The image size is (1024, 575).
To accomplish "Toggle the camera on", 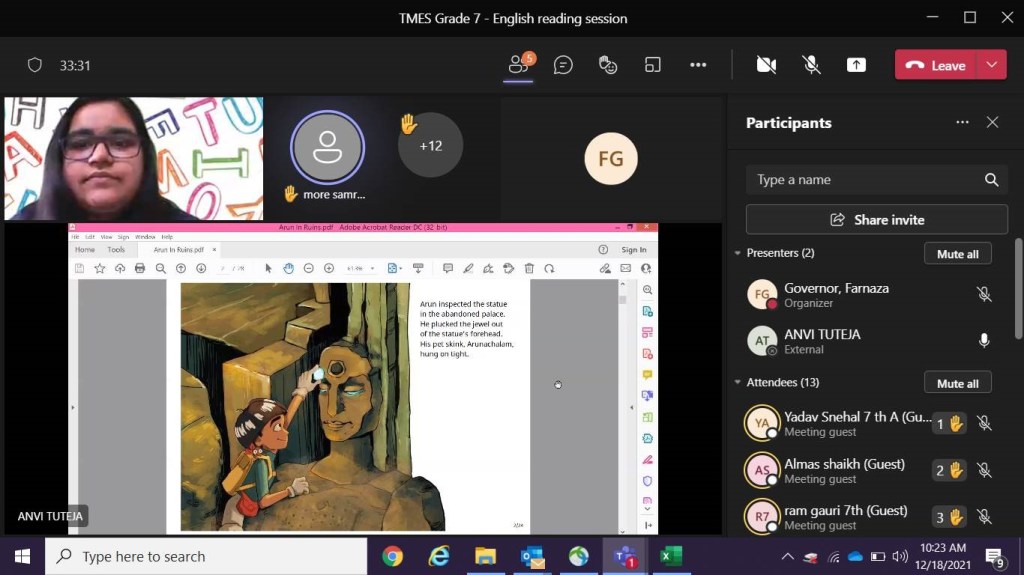I will click(766, 65).
